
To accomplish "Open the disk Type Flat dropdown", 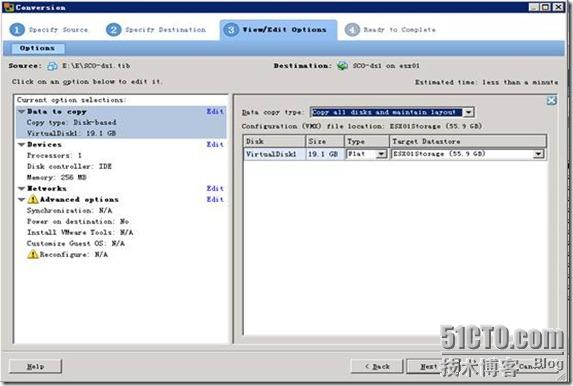I will click(381, 154).
